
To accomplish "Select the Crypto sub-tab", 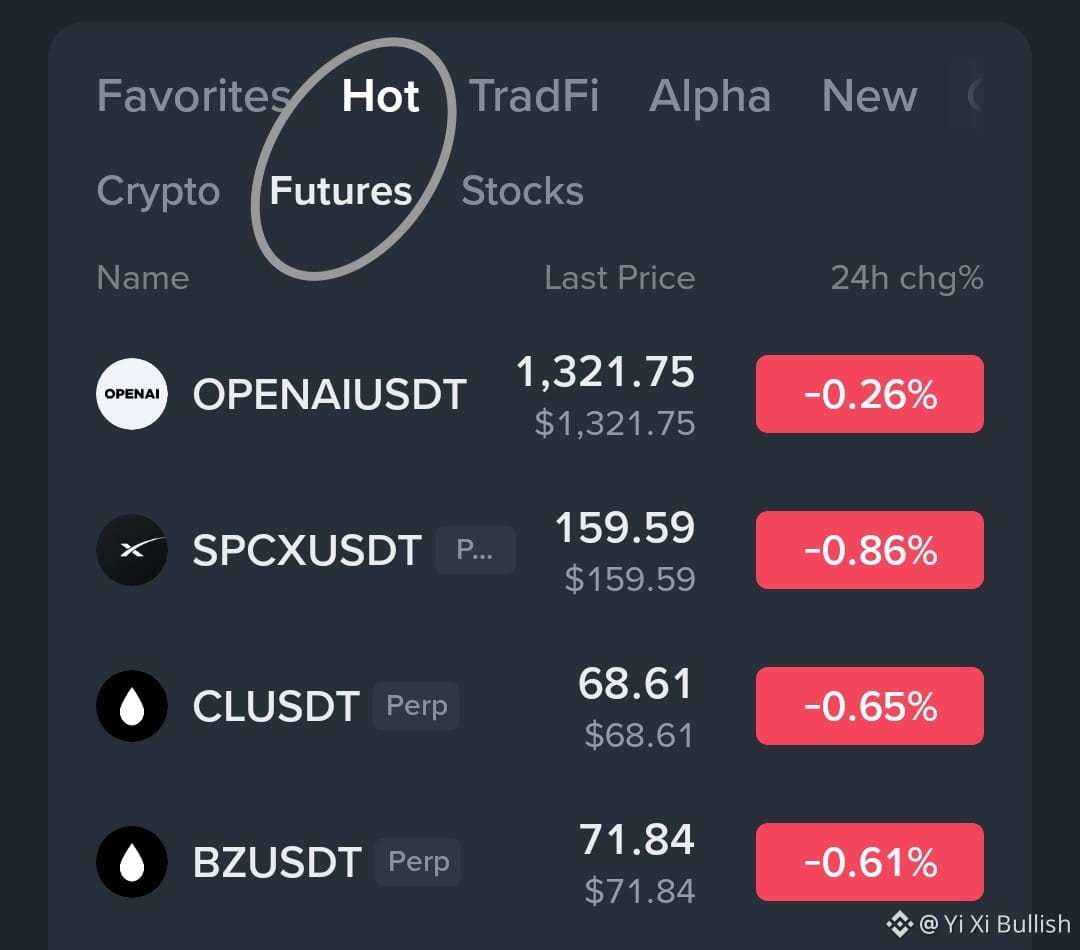I will tap(158, 191).
